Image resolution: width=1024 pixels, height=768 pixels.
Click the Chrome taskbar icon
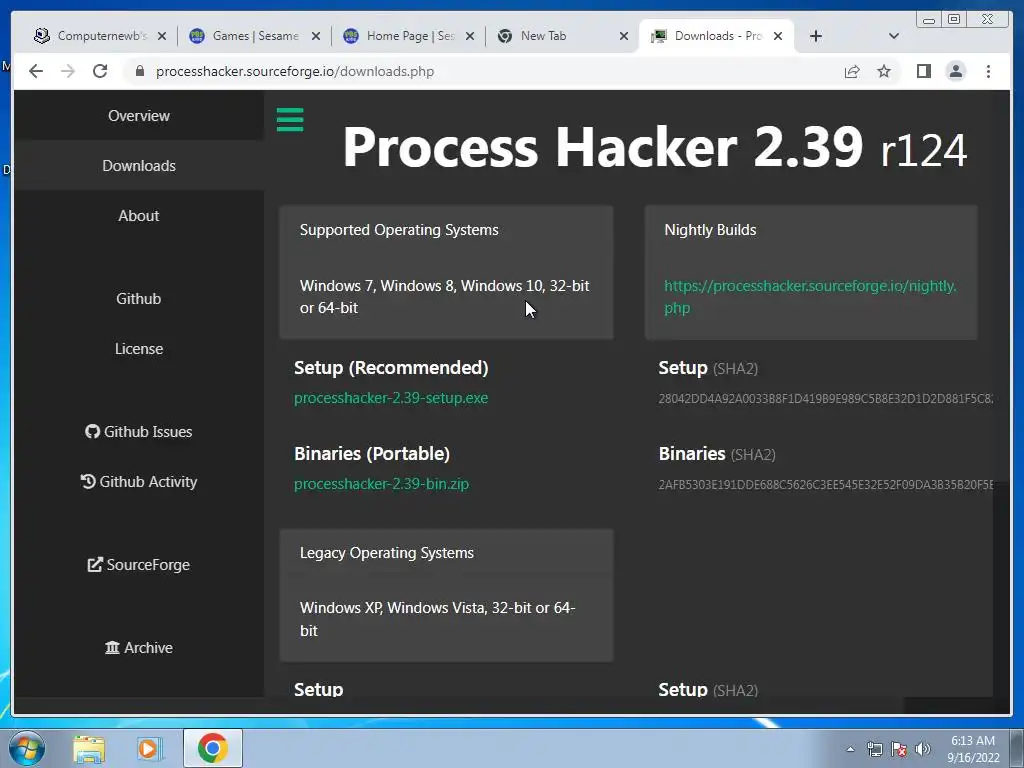tap(213, 748)
